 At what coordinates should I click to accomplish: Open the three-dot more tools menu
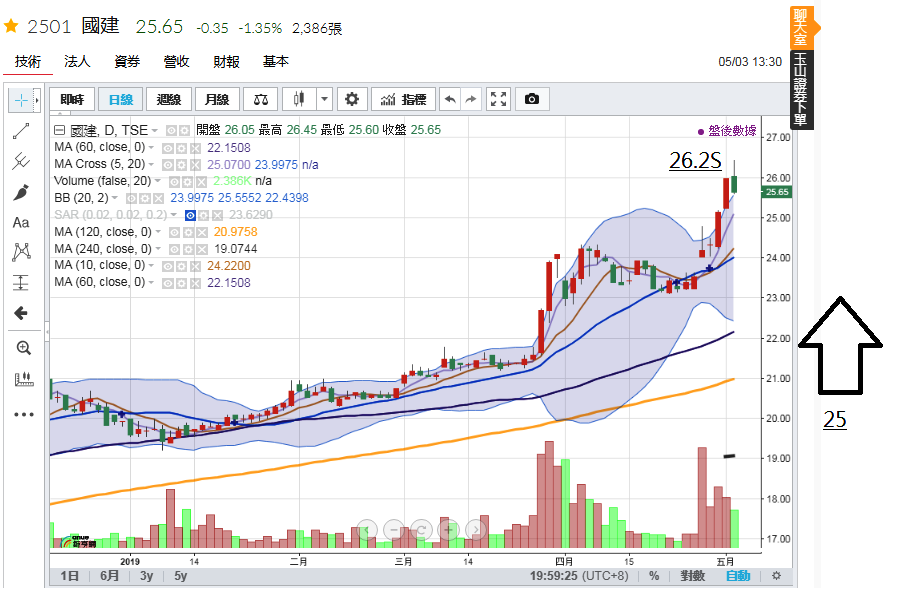coord(24,414)
